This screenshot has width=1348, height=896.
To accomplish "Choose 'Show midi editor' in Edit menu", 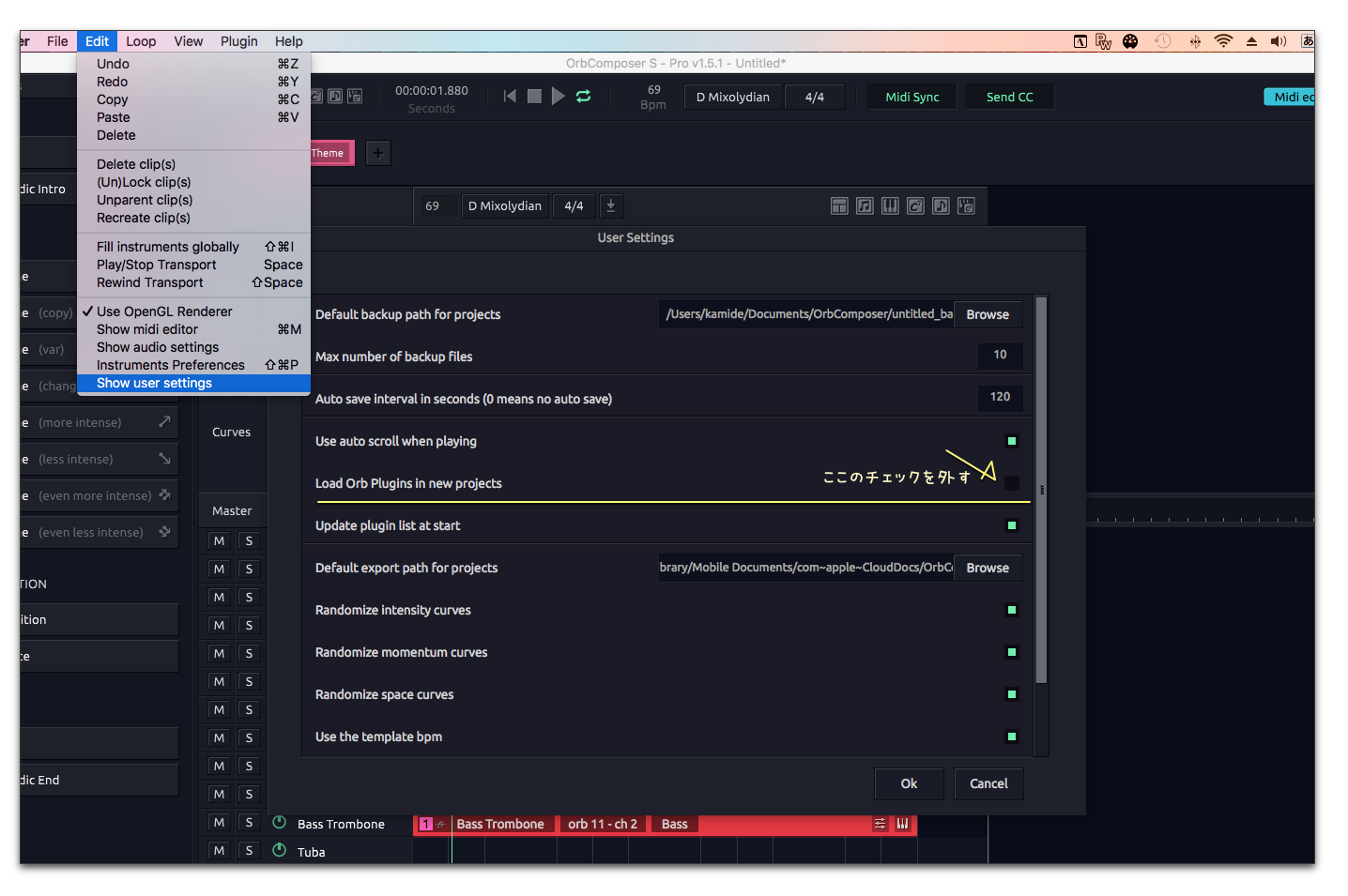I will tap(193, 329).
